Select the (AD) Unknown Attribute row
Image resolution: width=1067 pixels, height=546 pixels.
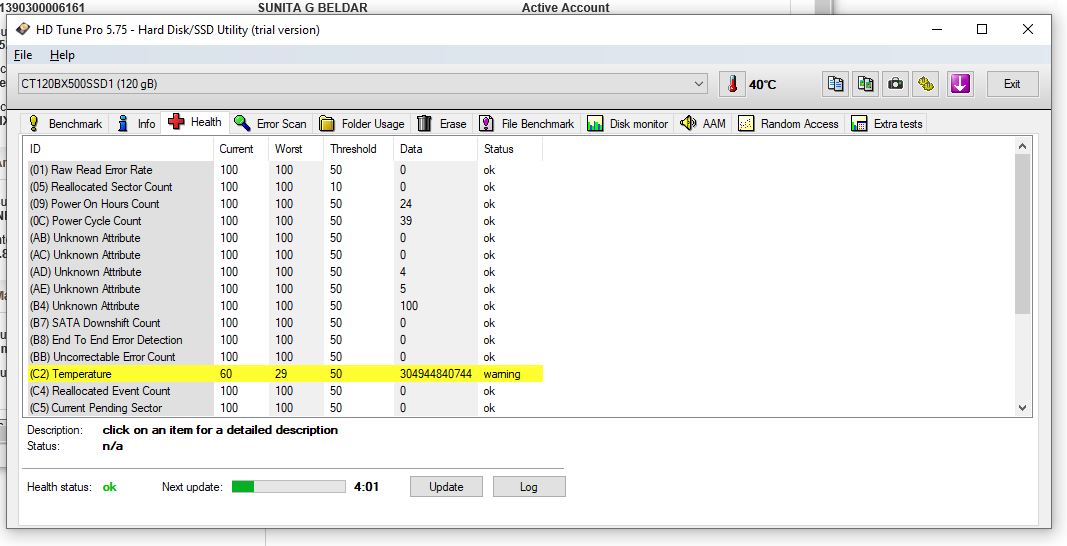[284, 272]
